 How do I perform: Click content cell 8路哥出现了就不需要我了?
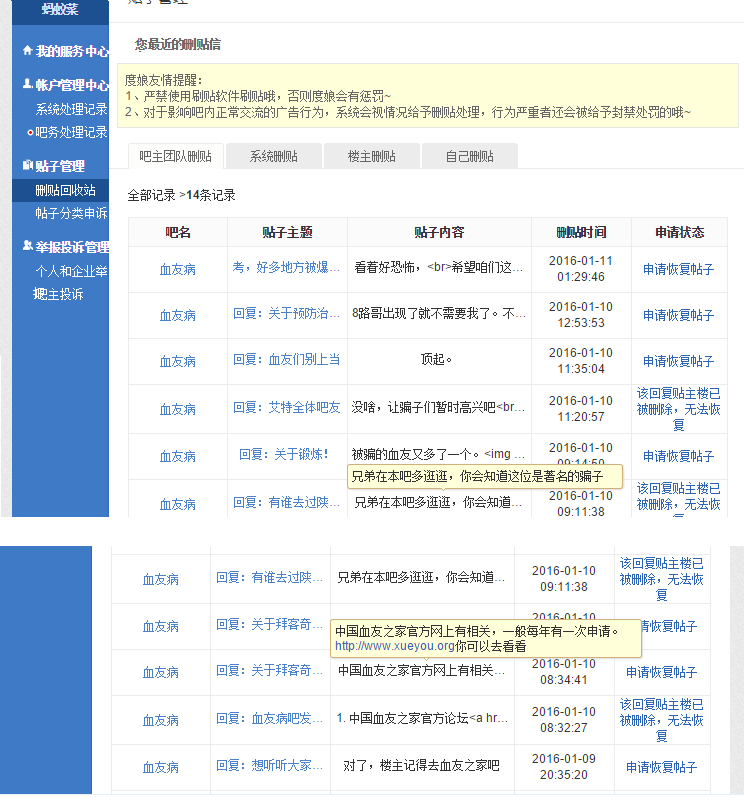[438, 313]
